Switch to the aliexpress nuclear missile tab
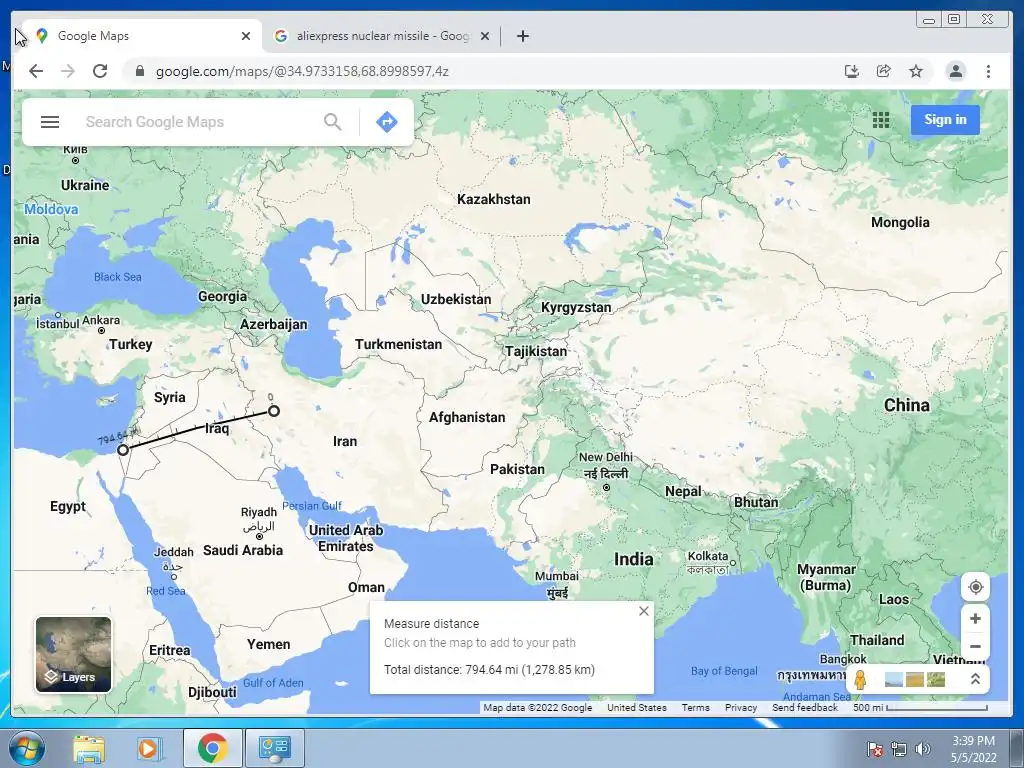 tap(382, 36)
